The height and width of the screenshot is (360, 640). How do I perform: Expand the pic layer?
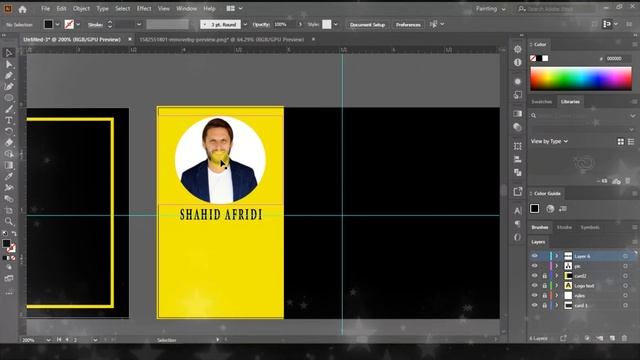click(556, 266)
